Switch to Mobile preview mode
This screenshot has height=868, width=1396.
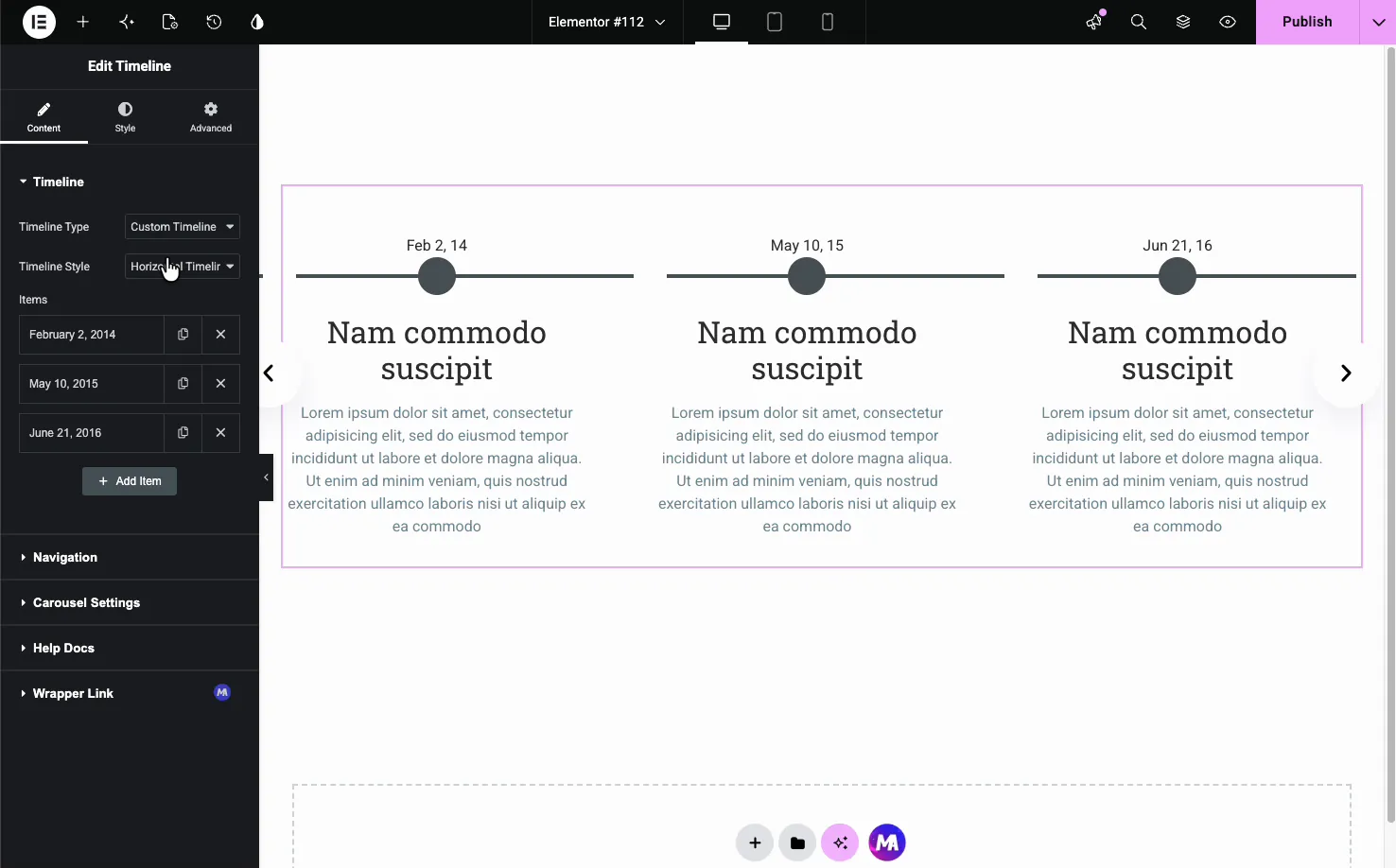pos(828,22)
